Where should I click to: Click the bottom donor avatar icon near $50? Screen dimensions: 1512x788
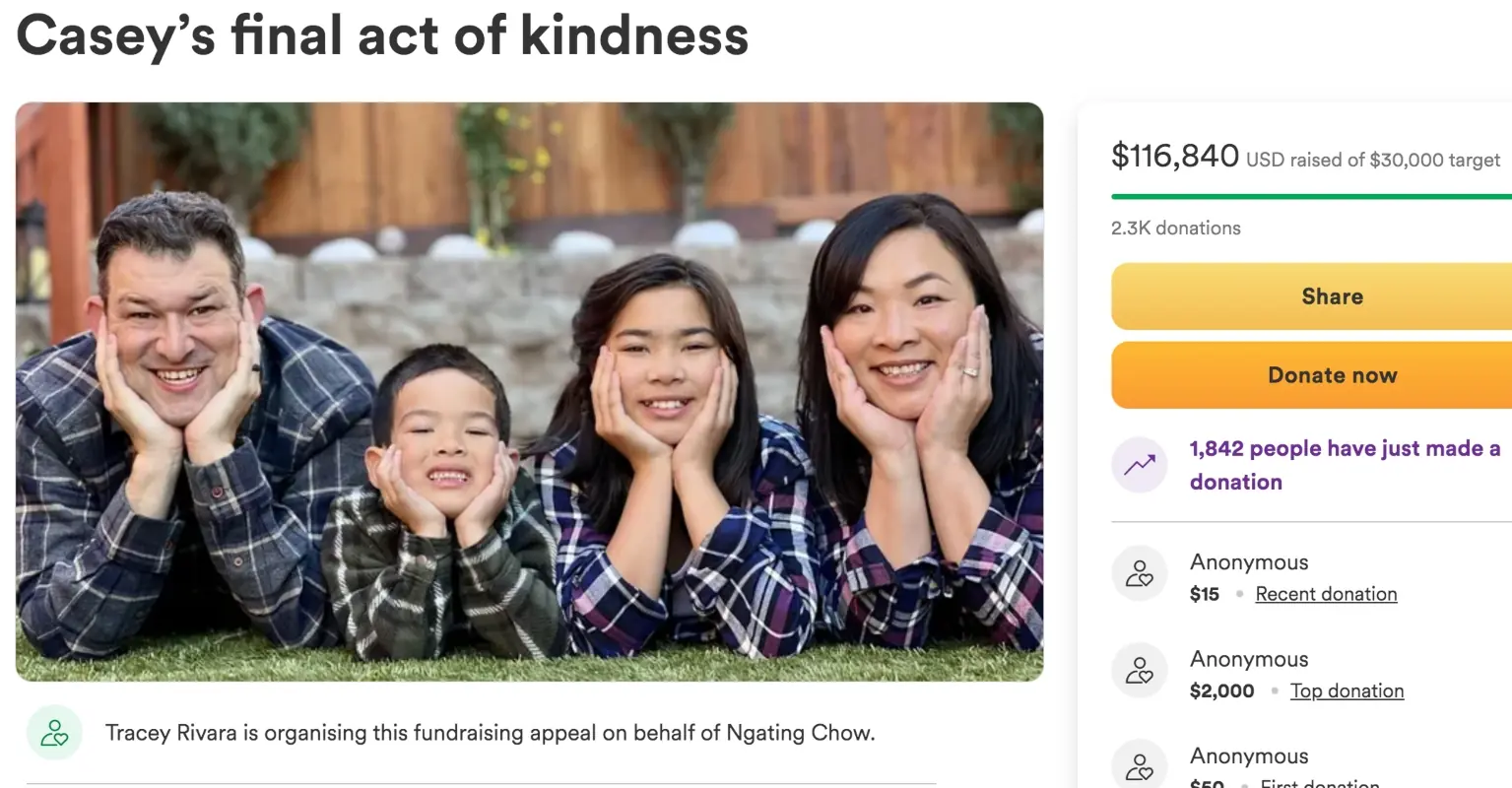click(x=1140, y=766)
